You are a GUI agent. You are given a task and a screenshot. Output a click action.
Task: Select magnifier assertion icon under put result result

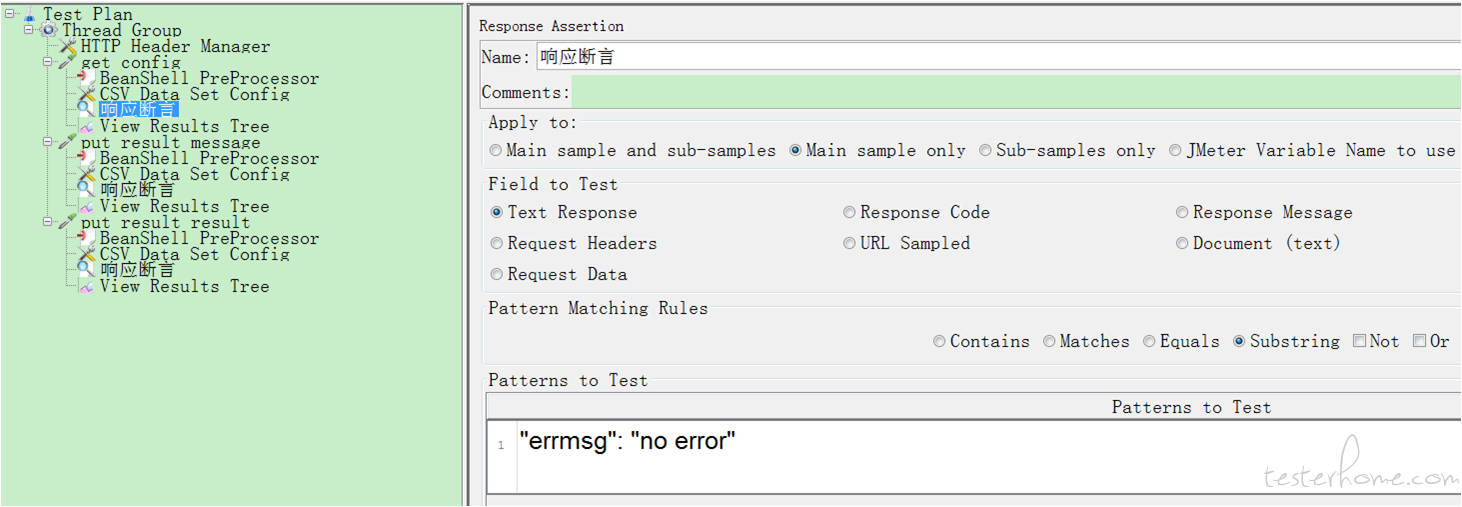pos(87,270)
